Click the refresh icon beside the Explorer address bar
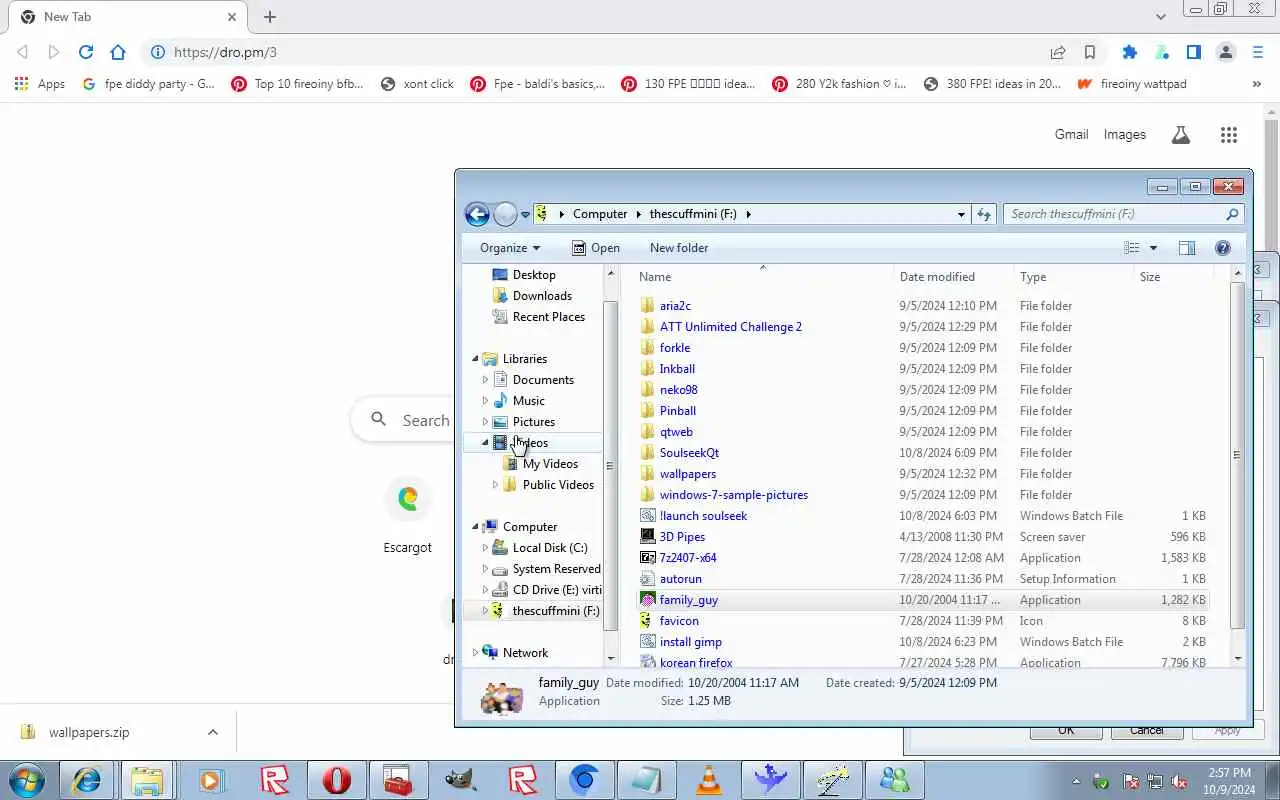Screen dimensions: 1280x800 point(984,214)
